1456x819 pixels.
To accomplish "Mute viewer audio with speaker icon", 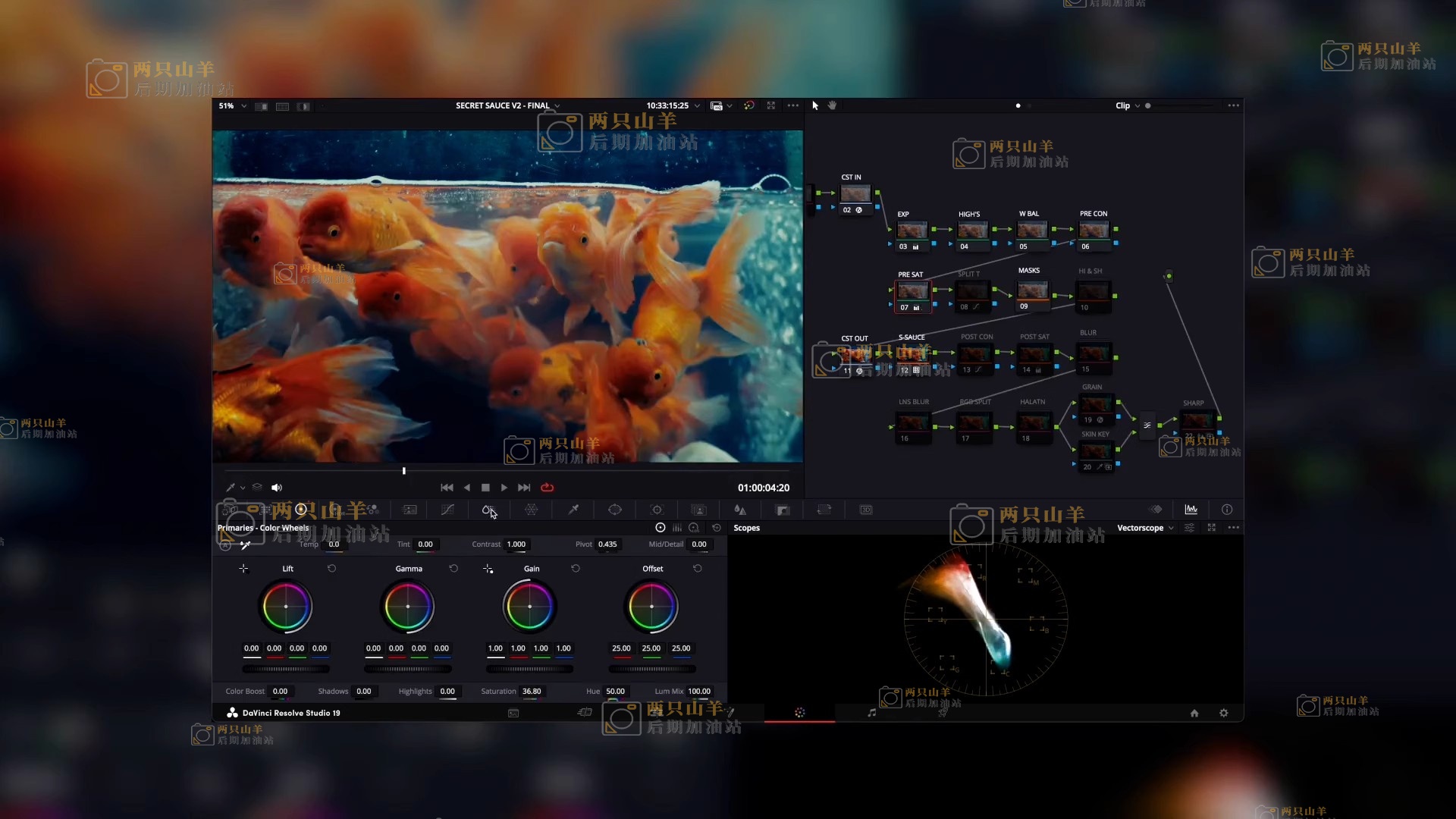I will [277, 488].
